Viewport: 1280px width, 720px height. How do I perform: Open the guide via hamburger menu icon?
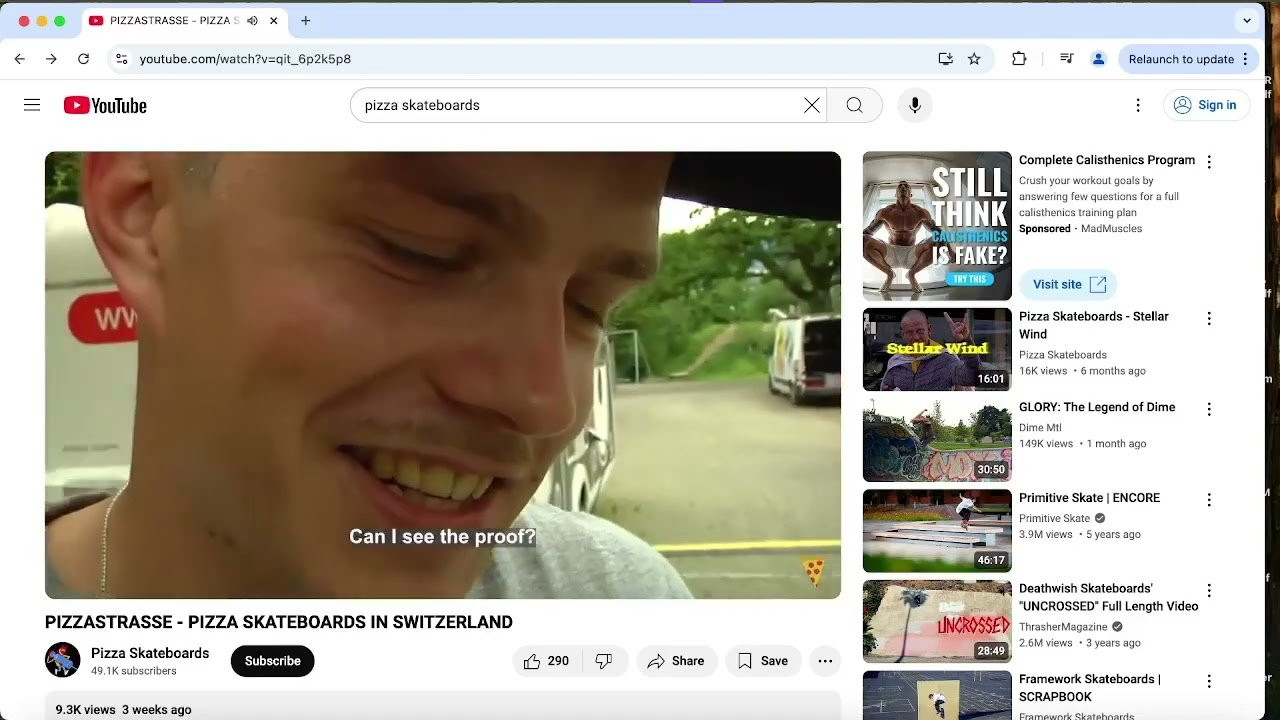point(32,104)
